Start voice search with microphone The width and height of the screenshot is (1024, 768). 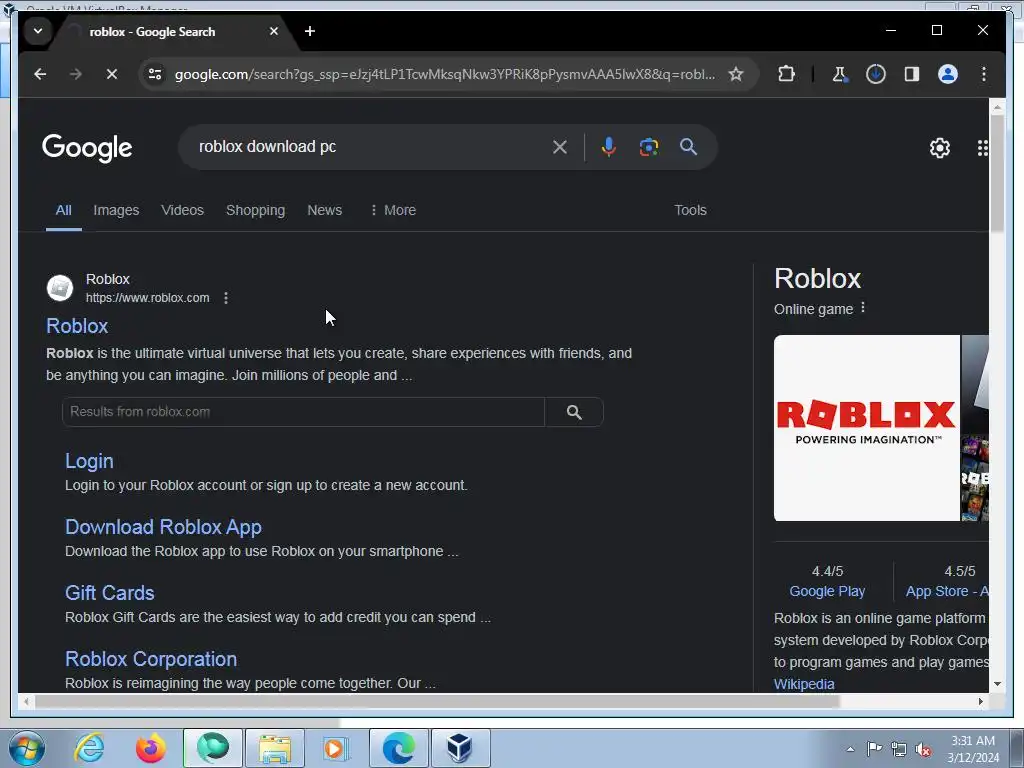point(609,147)
